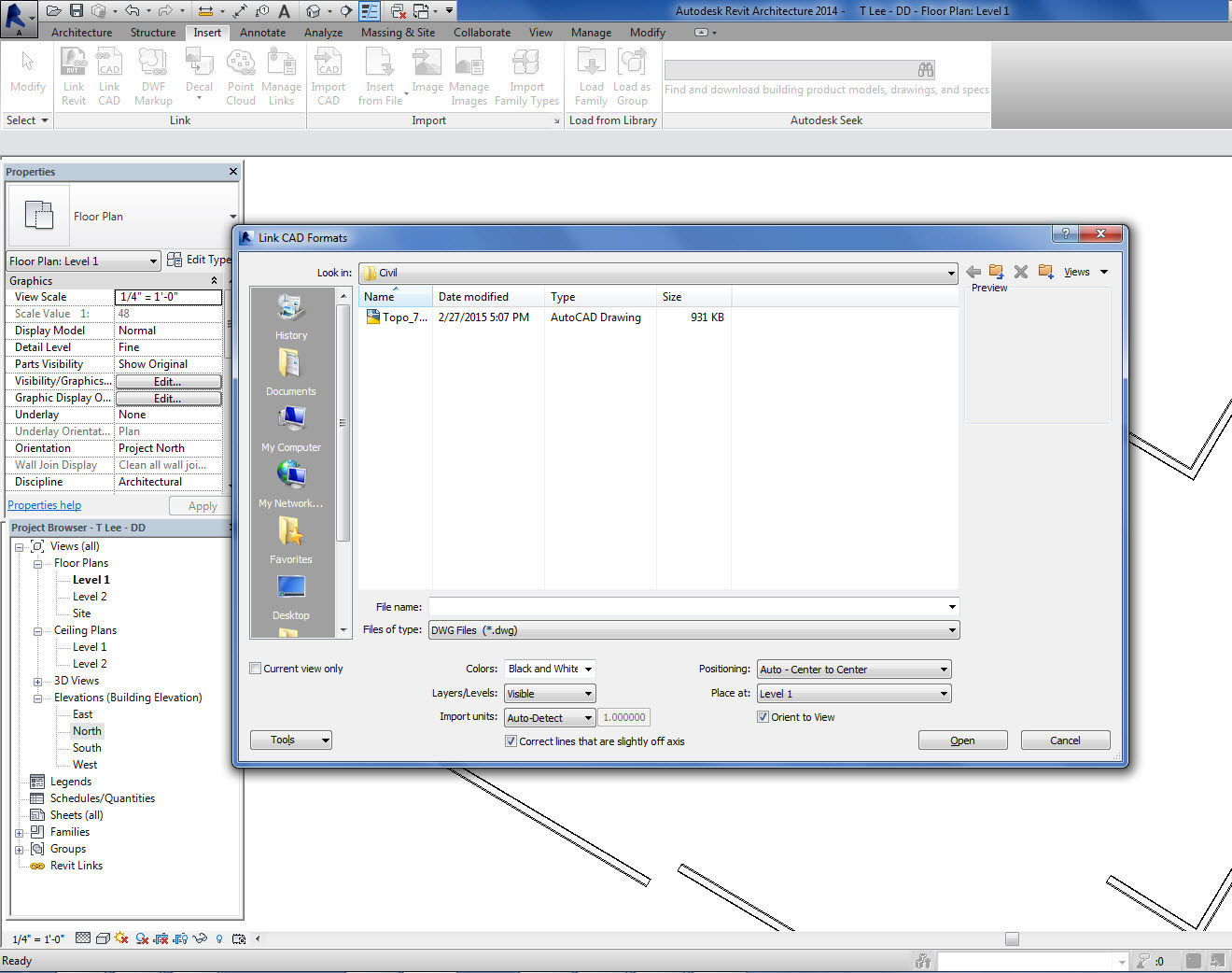
Task: Uncheck the Orient to View checkbox
Action: click(763, 717)
